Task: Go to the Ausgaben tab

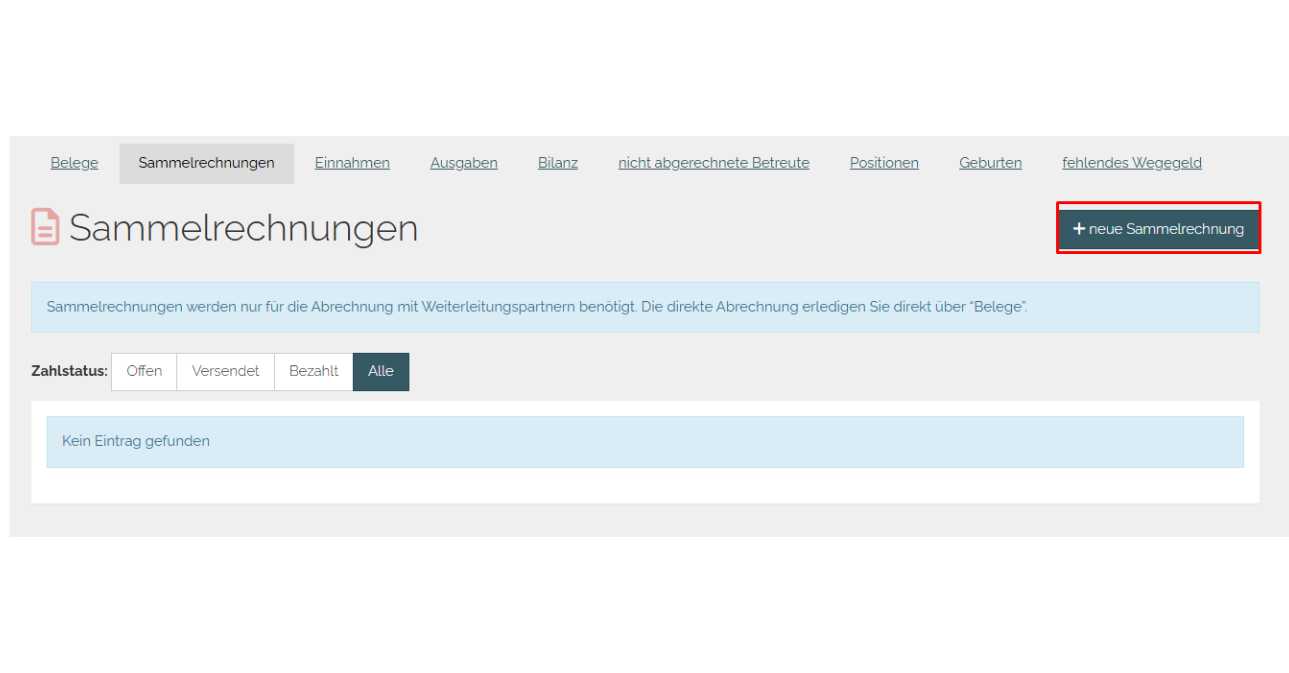Action: pyautogui.click(x=463, y=163)
